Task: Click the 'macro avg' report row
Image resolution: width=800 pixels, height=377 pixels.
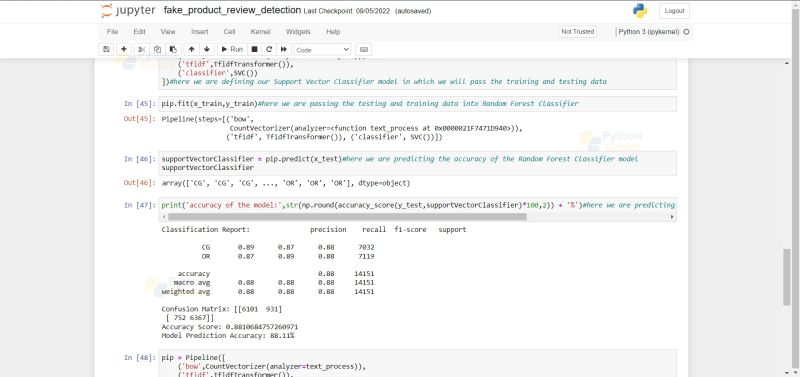Action: point(274,283)
